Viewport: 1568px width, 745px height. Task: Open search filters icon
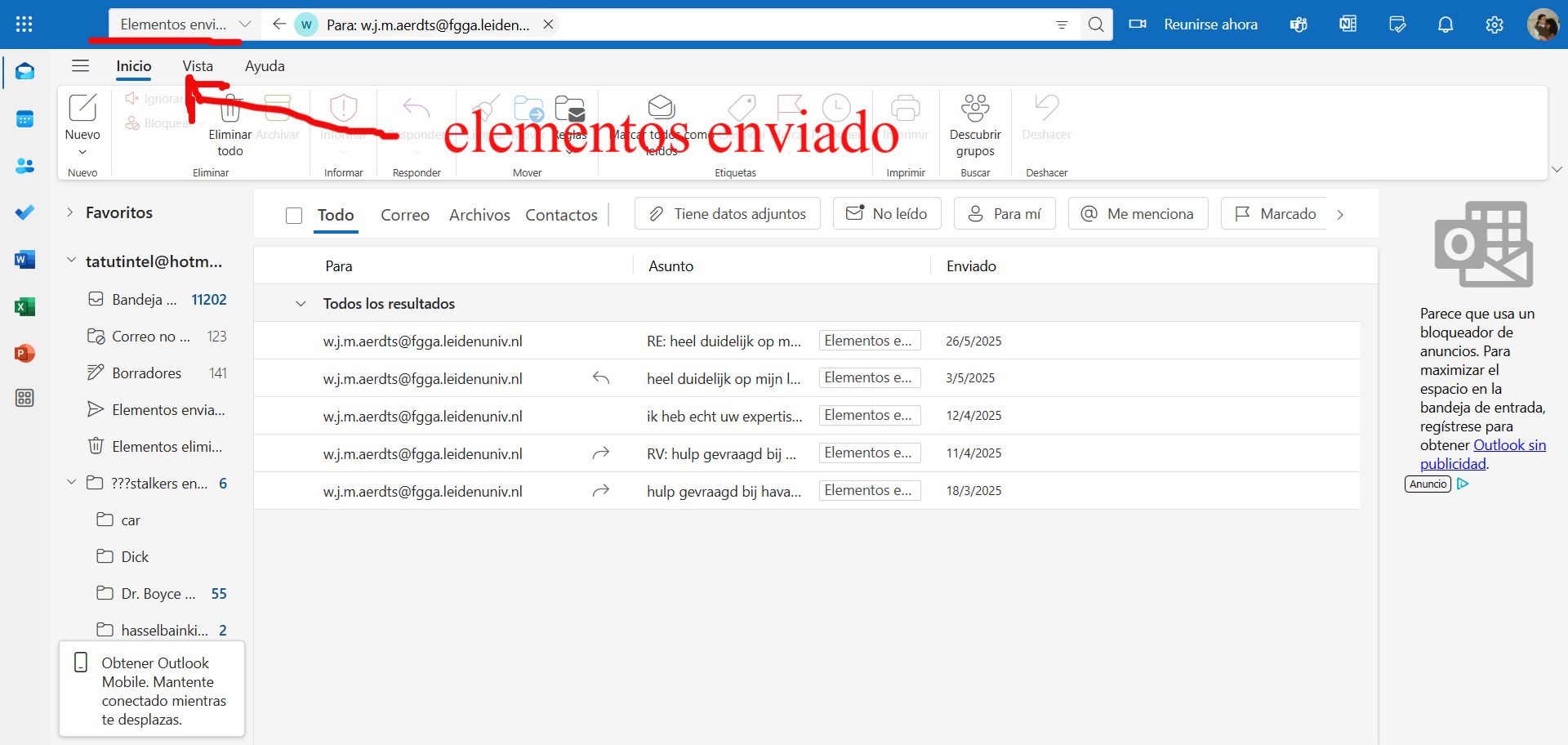point(1062,25)
